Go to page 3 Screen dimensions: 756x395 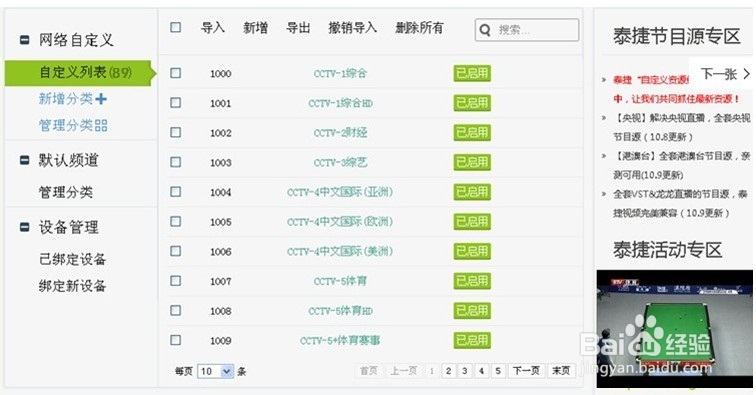point(465,370)
